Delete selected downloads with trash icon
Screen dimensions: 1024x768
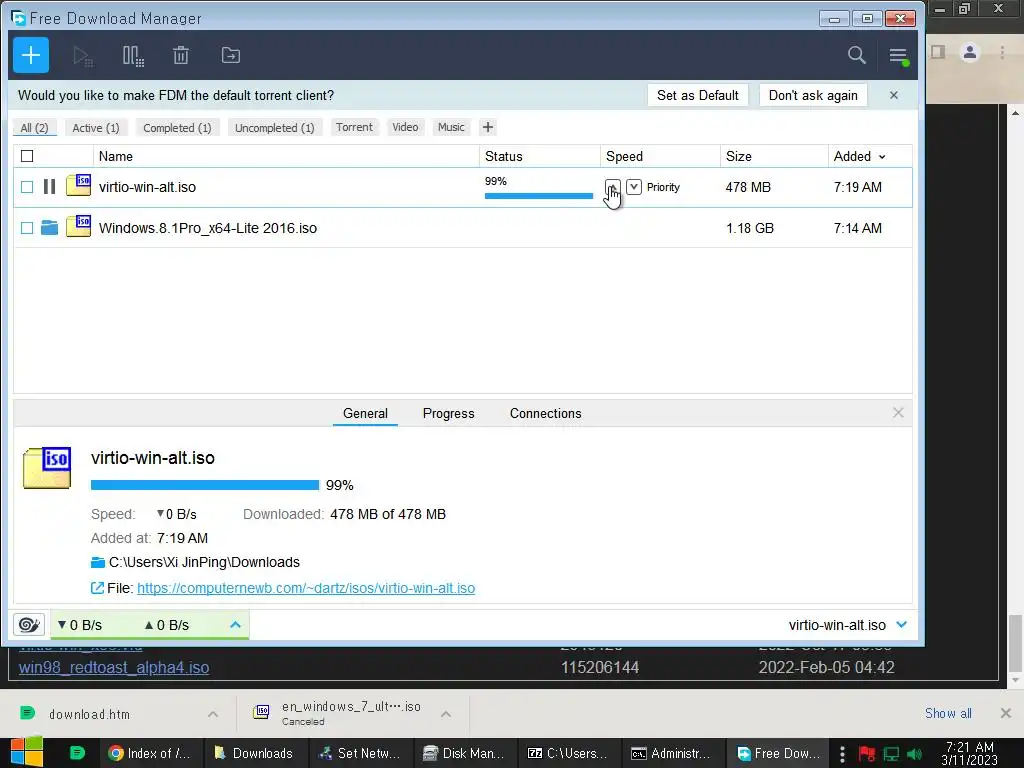tap(181, 56)
